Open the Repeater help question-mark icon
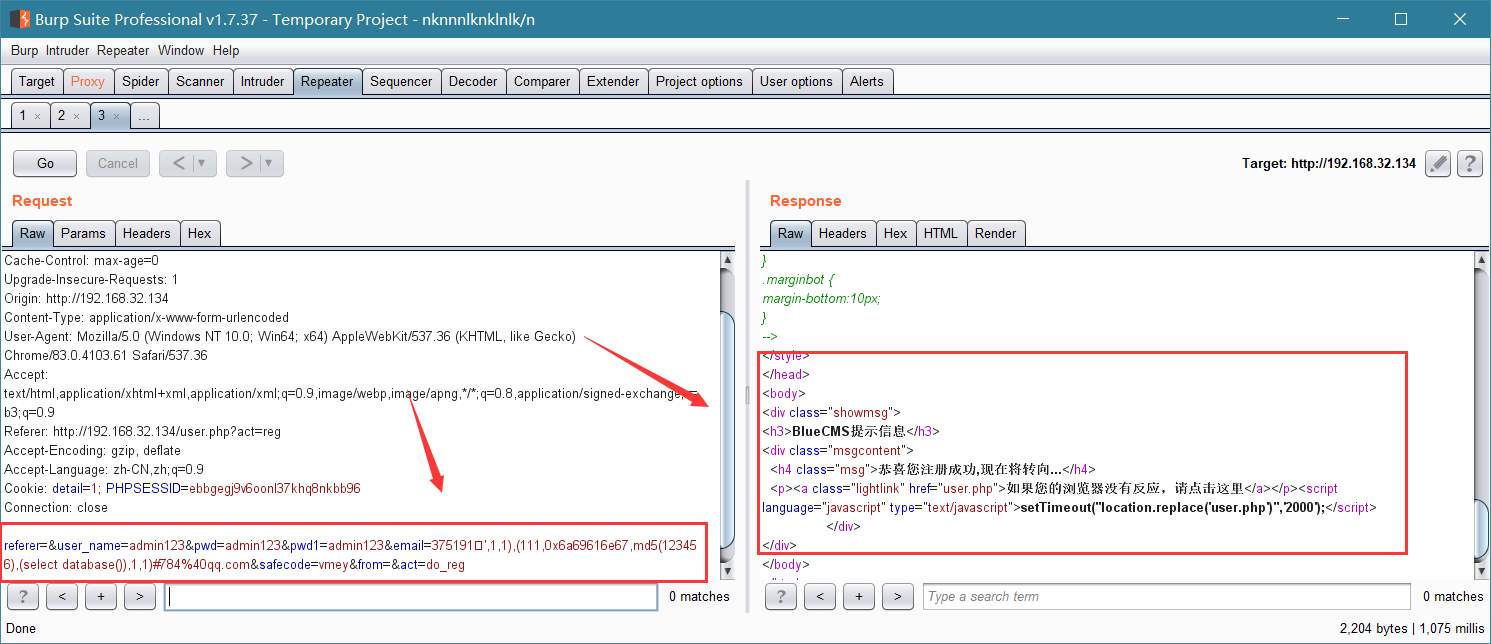This screenshot has width=1491, height=644. tap(1469, 163)
